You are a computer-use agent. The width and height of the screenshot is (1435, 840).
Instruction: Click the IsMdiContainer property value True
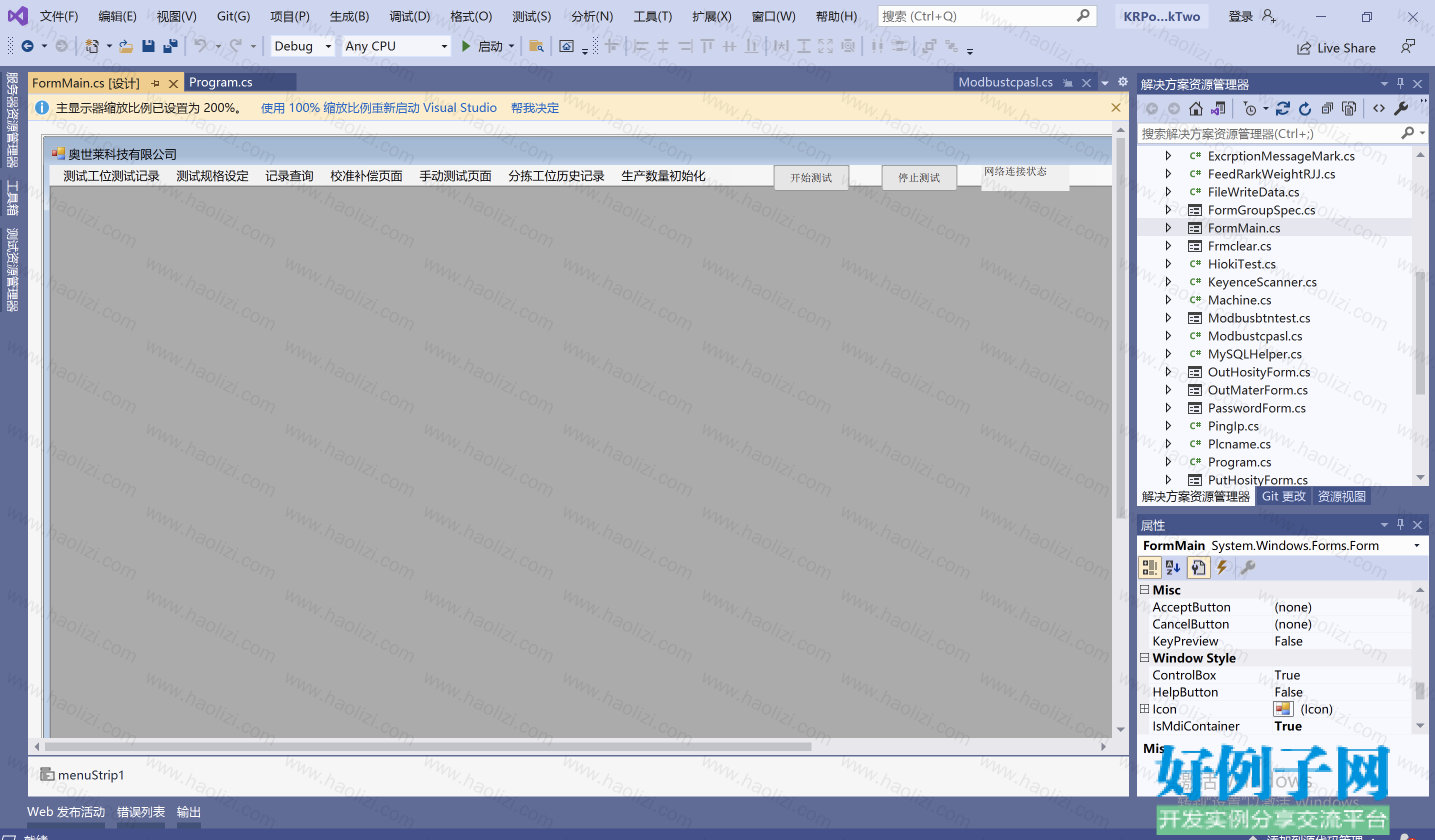pos(1287,725)
